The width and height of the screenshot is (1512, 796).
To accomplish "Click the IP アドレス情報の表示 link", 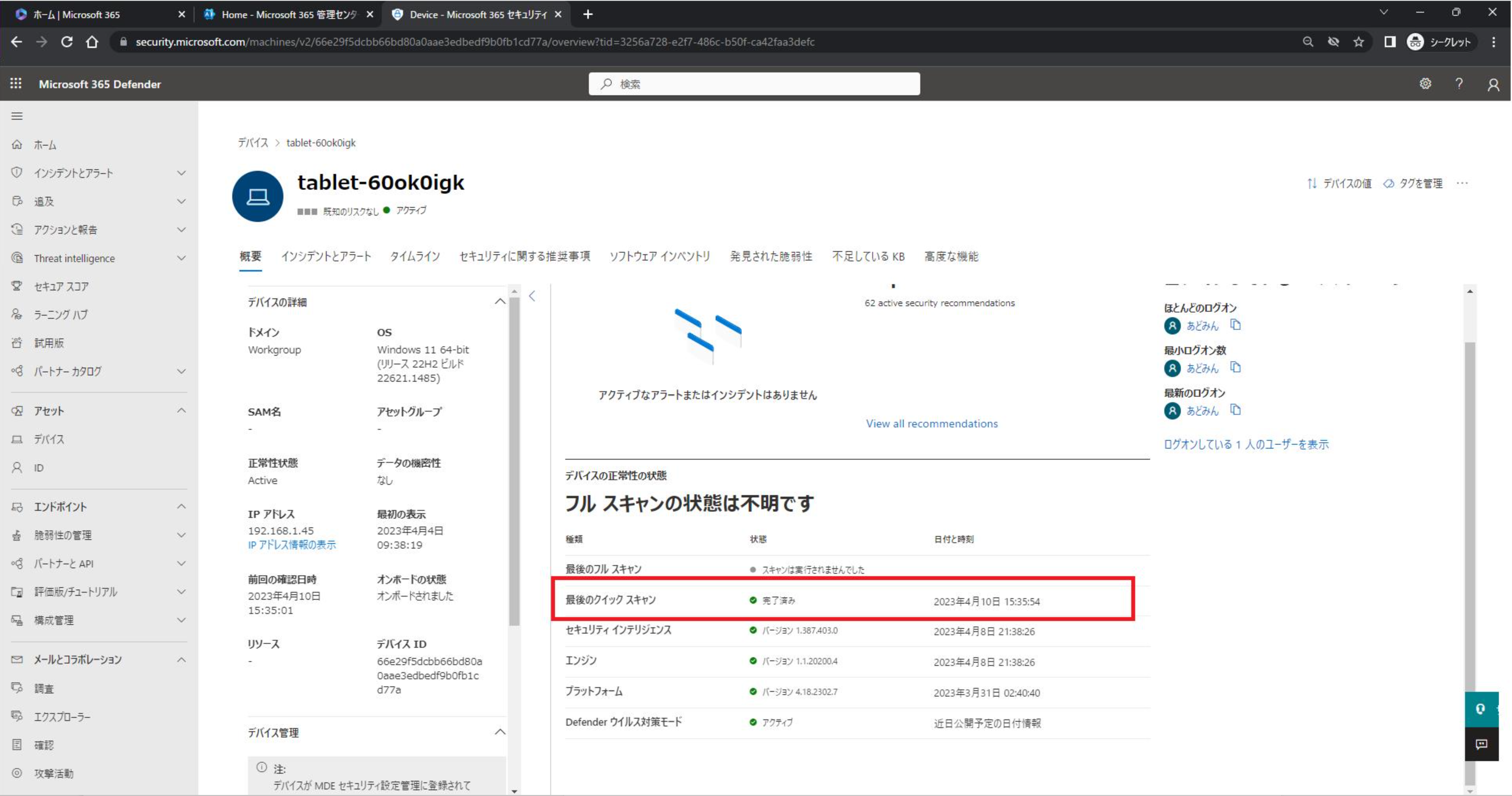I will (x=290, y=544).
